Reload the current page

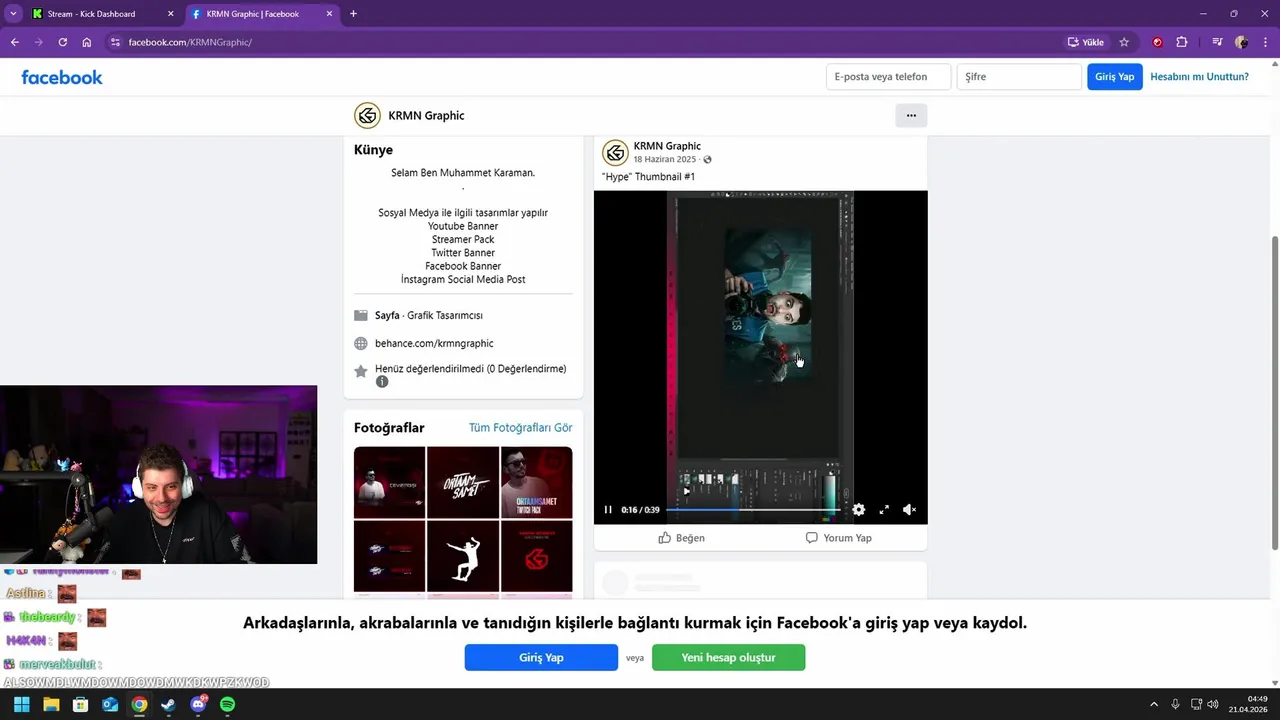pos(63,42)
